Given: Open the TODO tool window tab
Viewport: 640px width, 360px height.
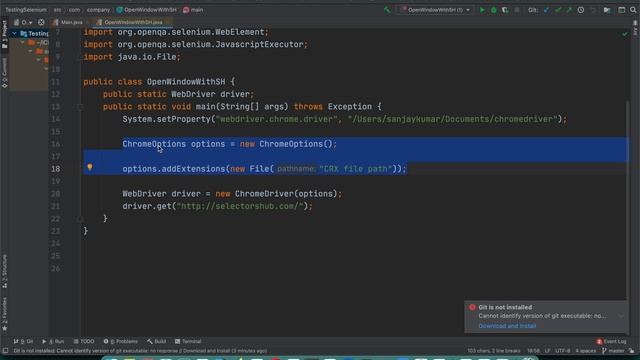Looking at the screenshot, I should (x=84, y=341).
